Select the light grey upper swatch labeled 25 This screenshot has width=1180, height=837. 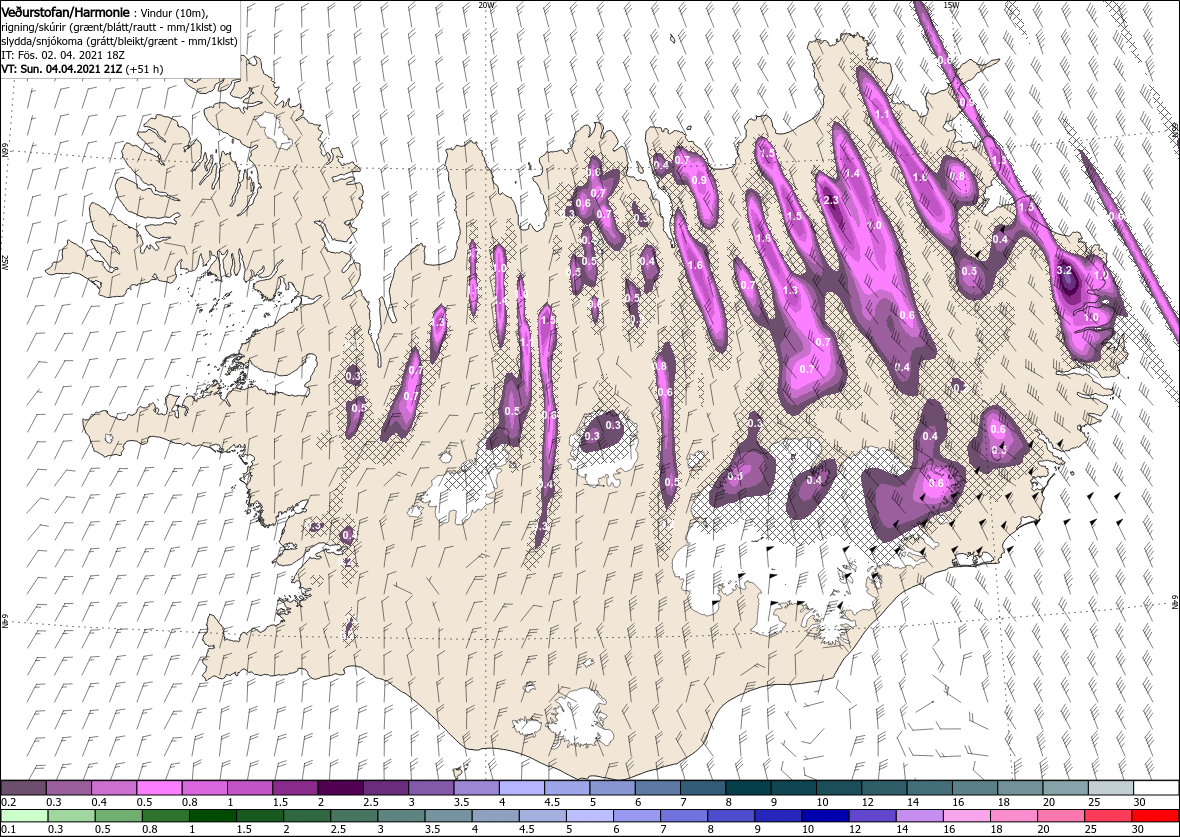click(x=1111, y=788)
